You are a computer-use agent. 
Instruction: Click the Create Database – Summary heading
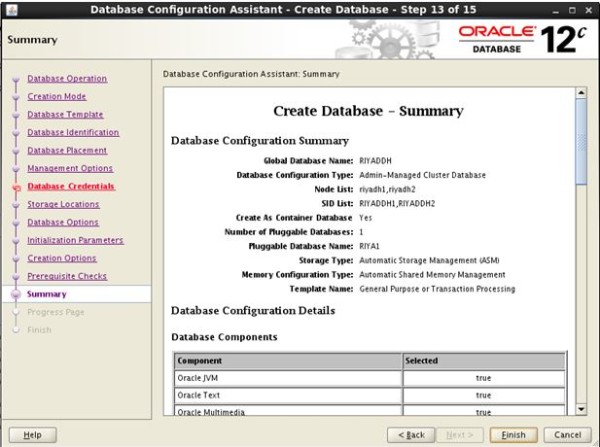(x=368, y=111)
